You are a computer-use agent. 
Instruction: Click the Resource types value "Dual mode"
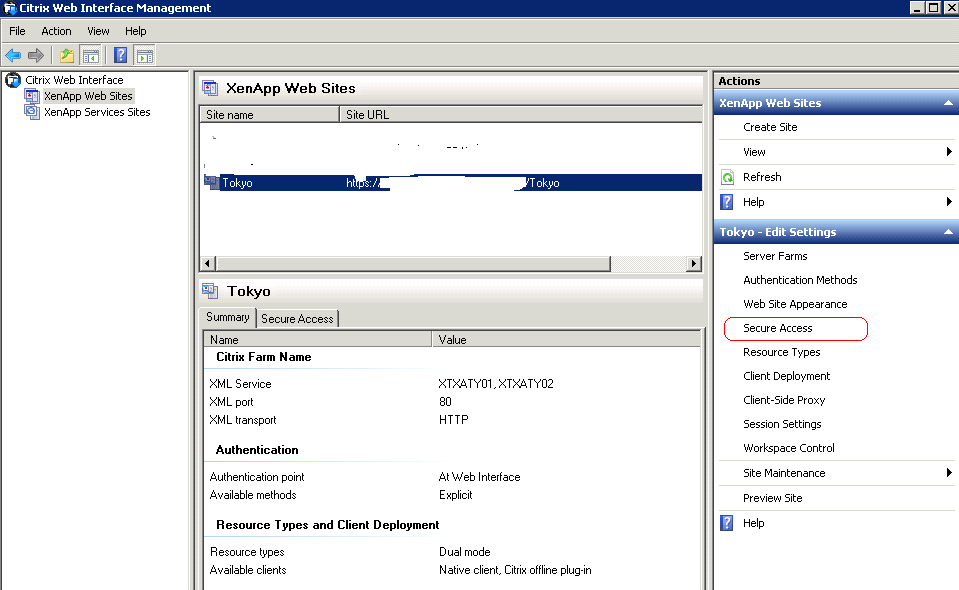(465, 552)
